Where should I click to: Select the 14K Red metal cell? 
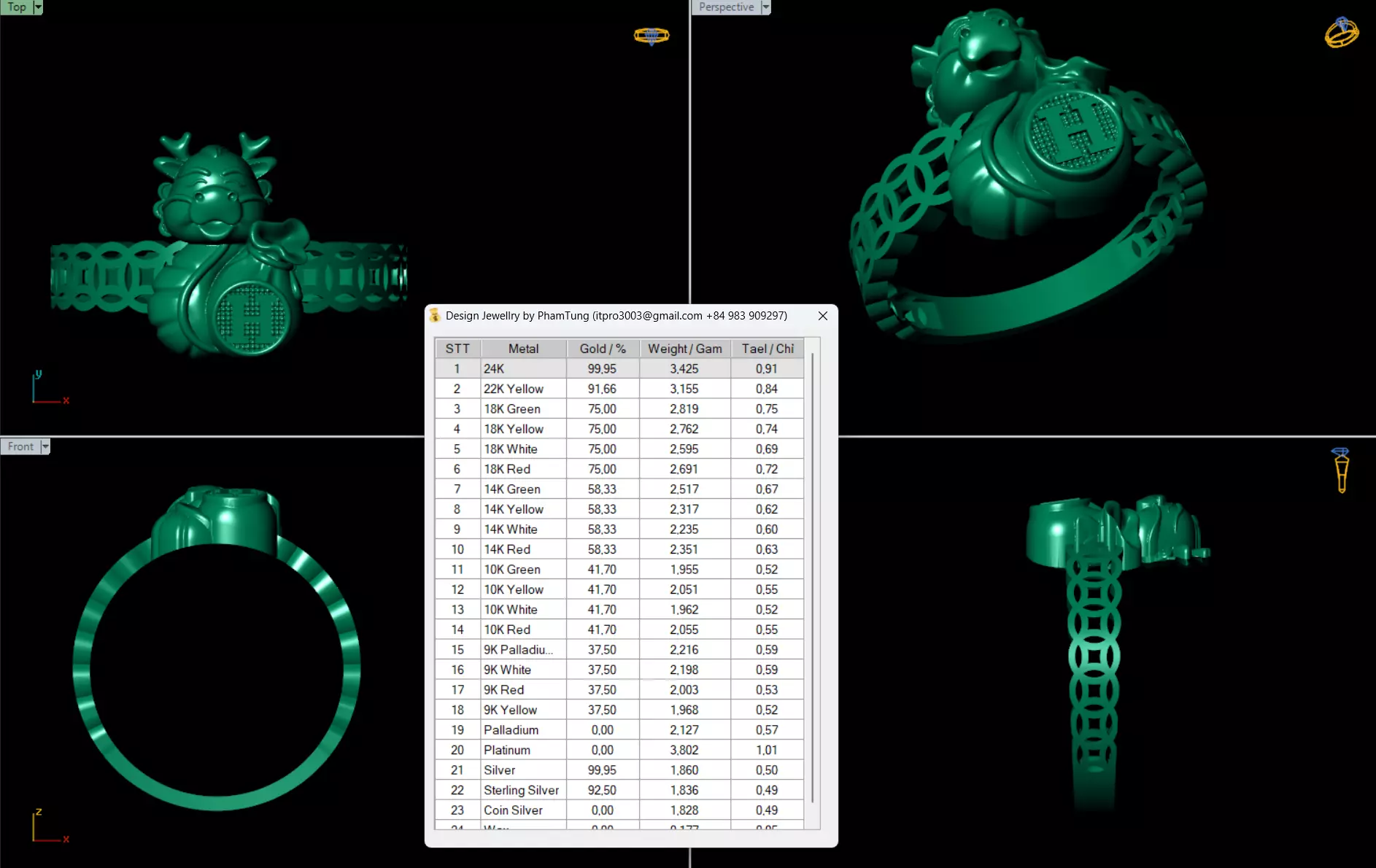point(523,549)
